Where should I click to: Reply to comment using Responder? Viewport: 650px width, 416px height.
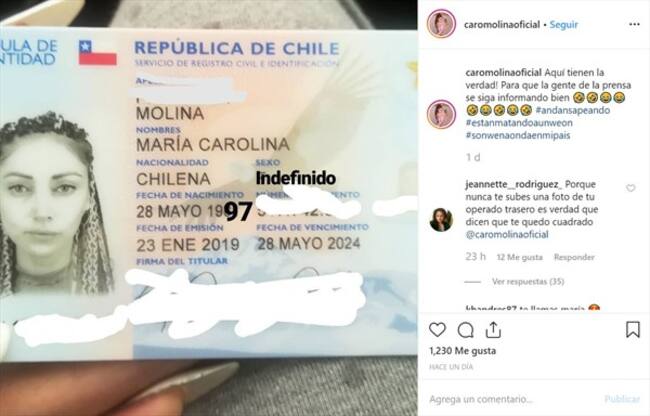coord(574,257)
